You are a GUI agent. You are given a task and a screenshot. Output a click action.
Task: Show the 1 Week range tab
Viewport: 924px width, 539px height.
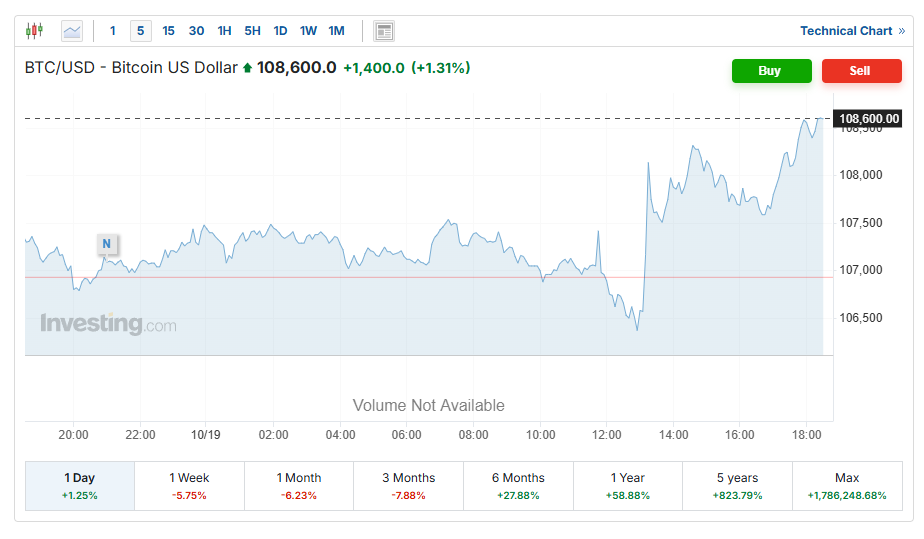(189, 485)
